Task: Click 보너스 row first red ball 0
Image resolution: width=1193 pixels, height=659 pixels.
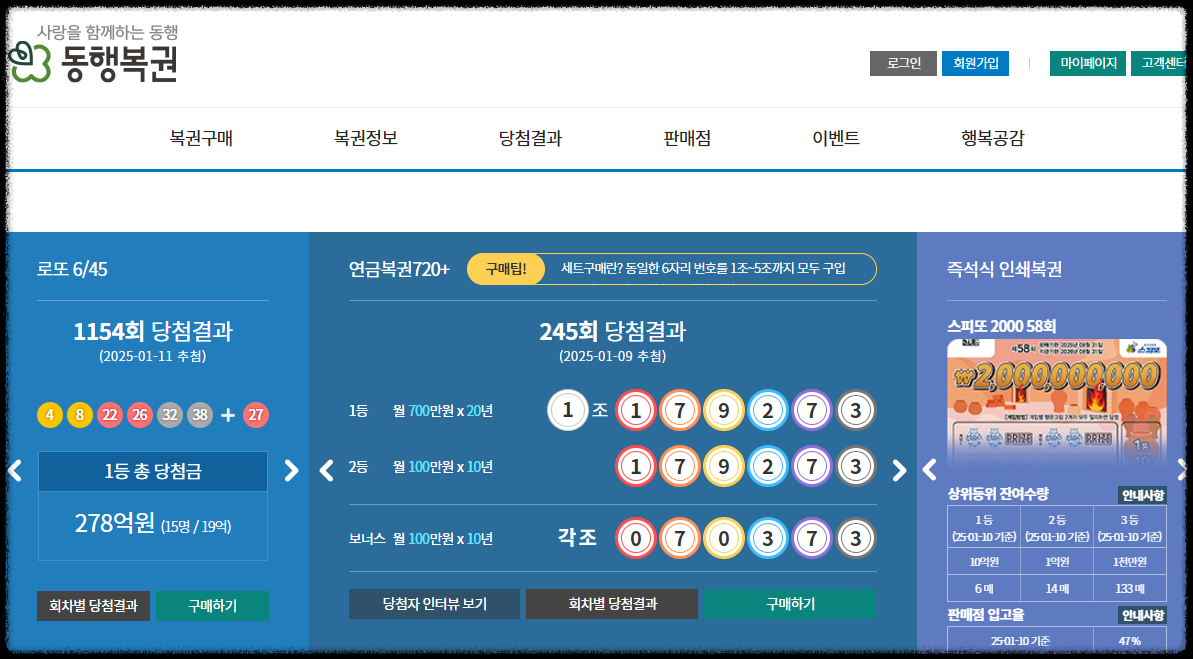Action: click(635, 538)
